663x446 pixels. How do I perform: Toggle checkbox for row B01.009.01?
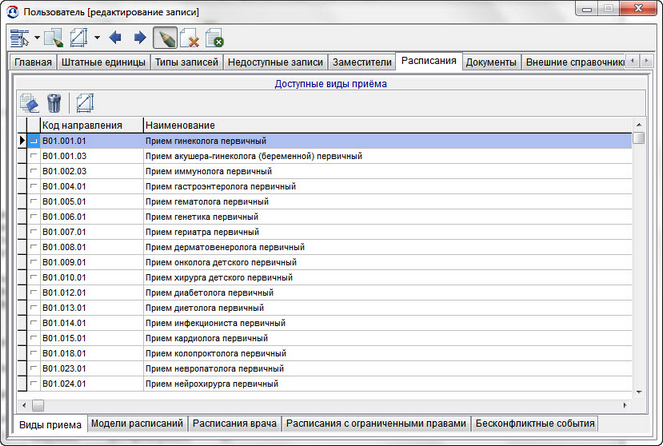tap(33, 263)
